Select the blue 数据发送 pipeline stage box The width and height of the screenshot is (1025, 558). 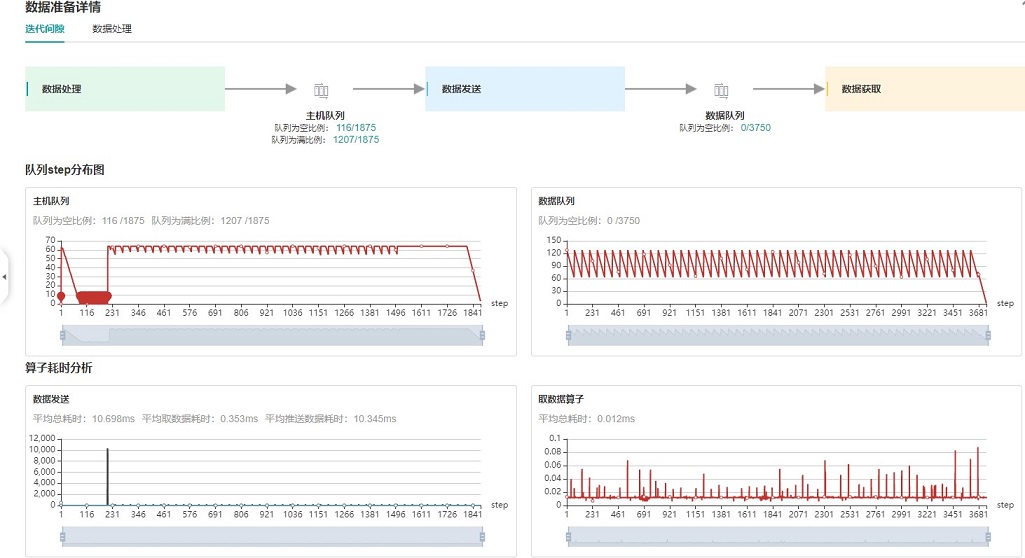[525, 89]
